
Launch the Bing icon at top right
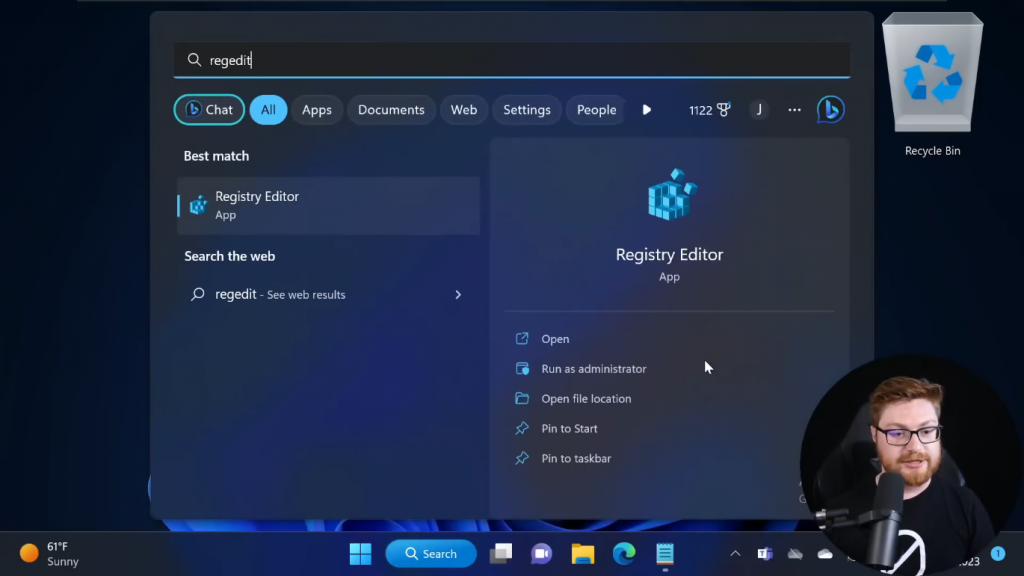(x=831, y=110)
